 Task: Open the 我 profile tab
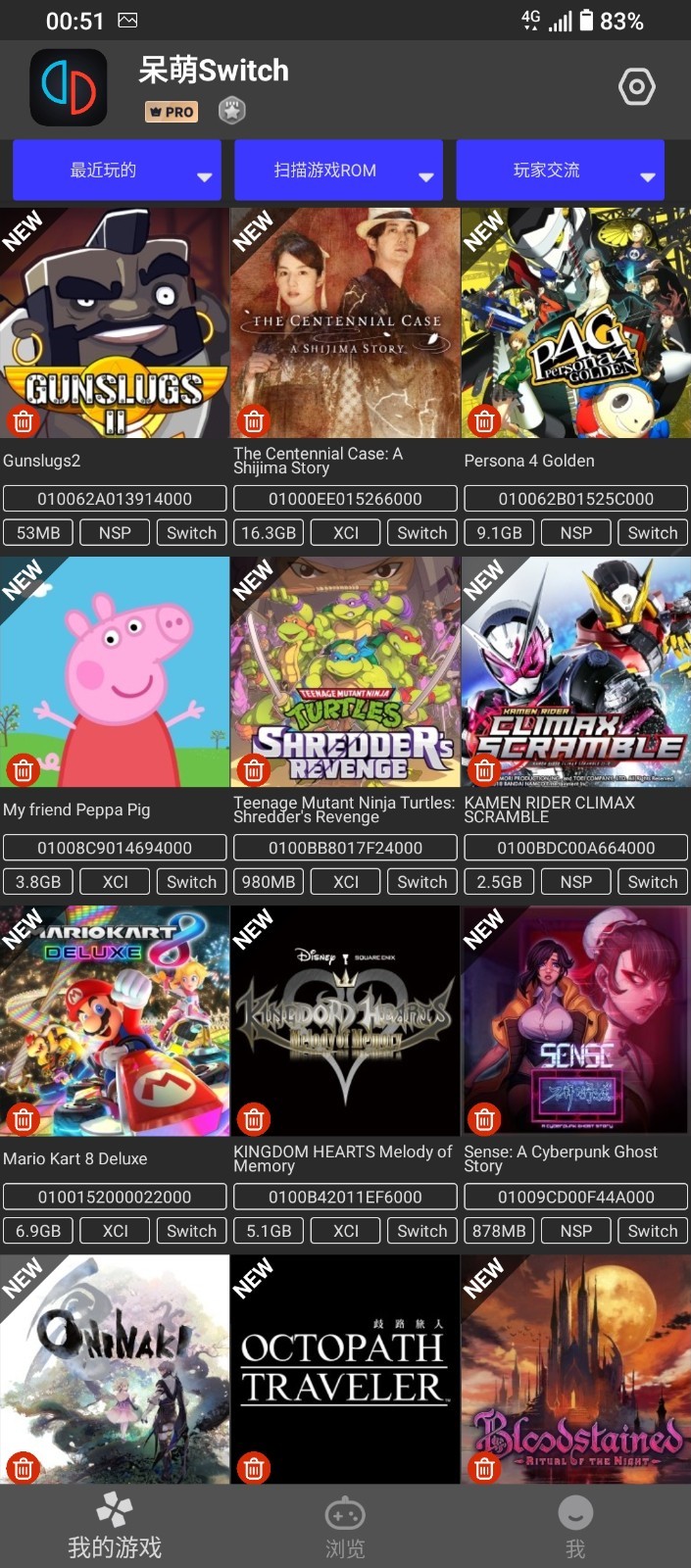click(575, 1528)
